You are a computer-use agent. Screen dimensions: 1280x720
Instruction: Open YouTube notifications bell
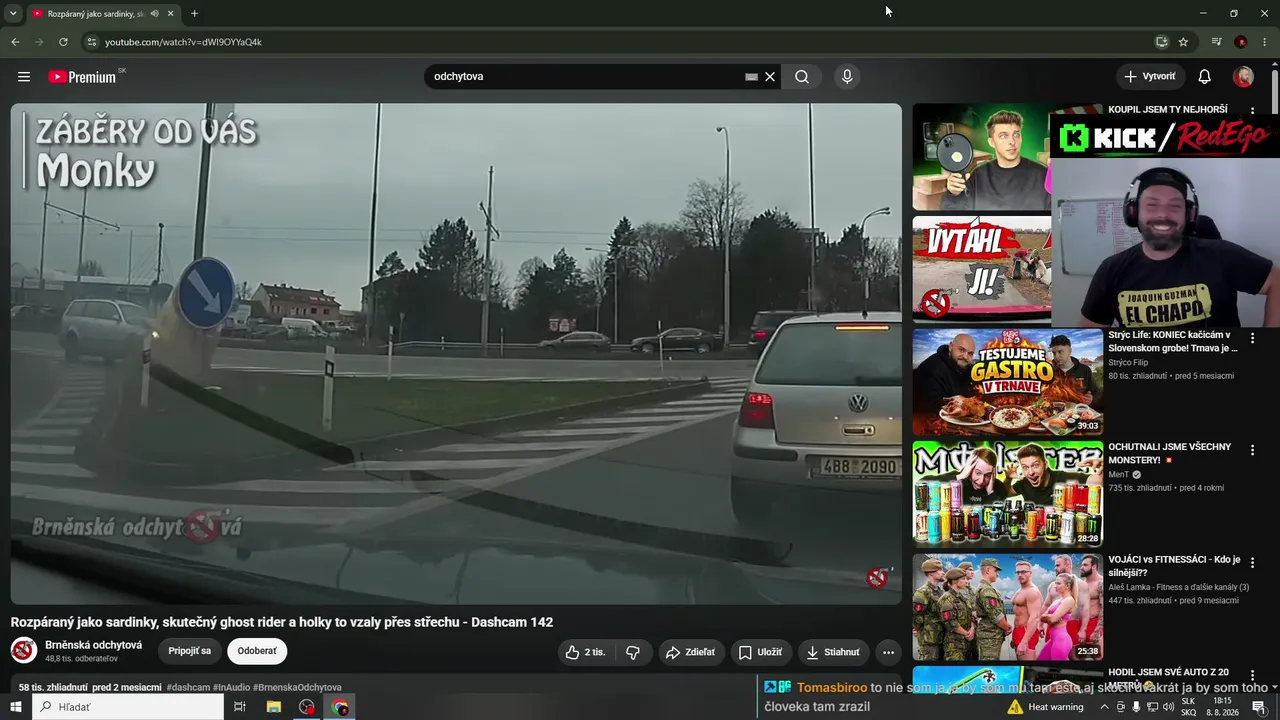(x=1205, y=77)
